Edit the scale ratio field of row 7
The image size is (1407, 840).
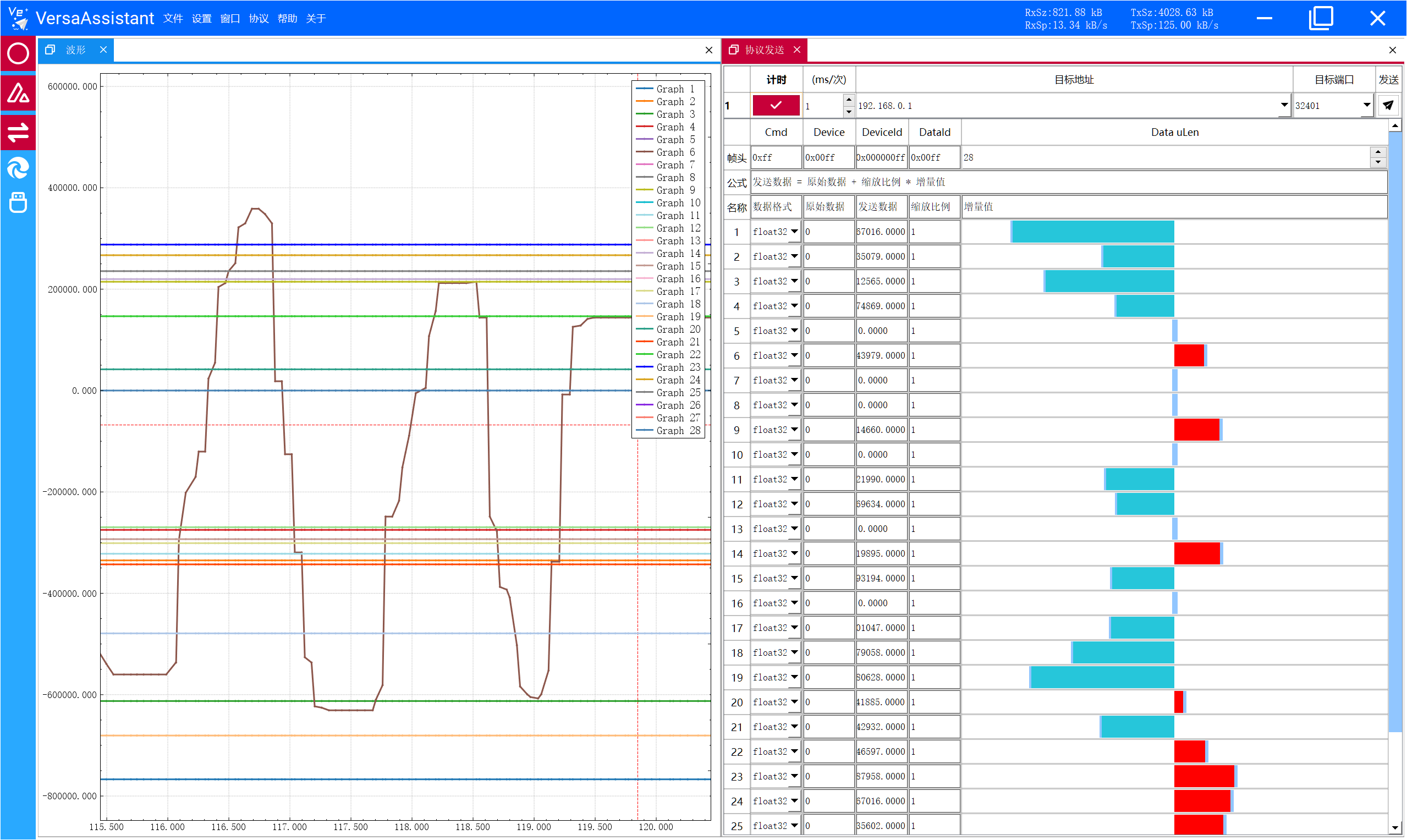(x=935, y=380)
